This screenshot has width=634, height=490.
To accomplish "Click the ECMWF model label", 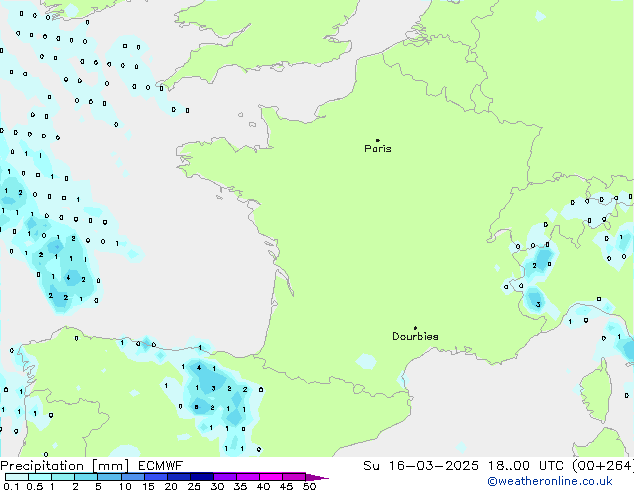I will point(160,466).
